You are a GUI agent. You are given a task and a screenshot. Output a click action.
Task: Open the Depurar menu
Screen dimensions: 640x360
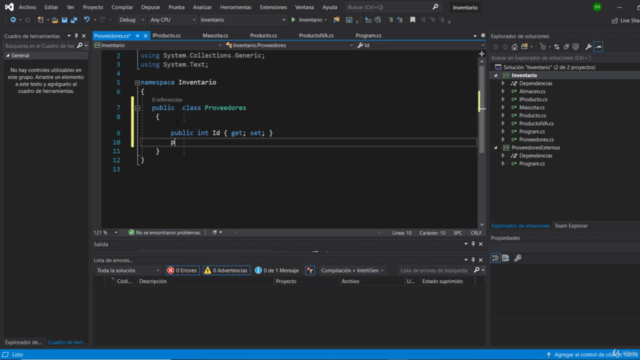(151, 7)
